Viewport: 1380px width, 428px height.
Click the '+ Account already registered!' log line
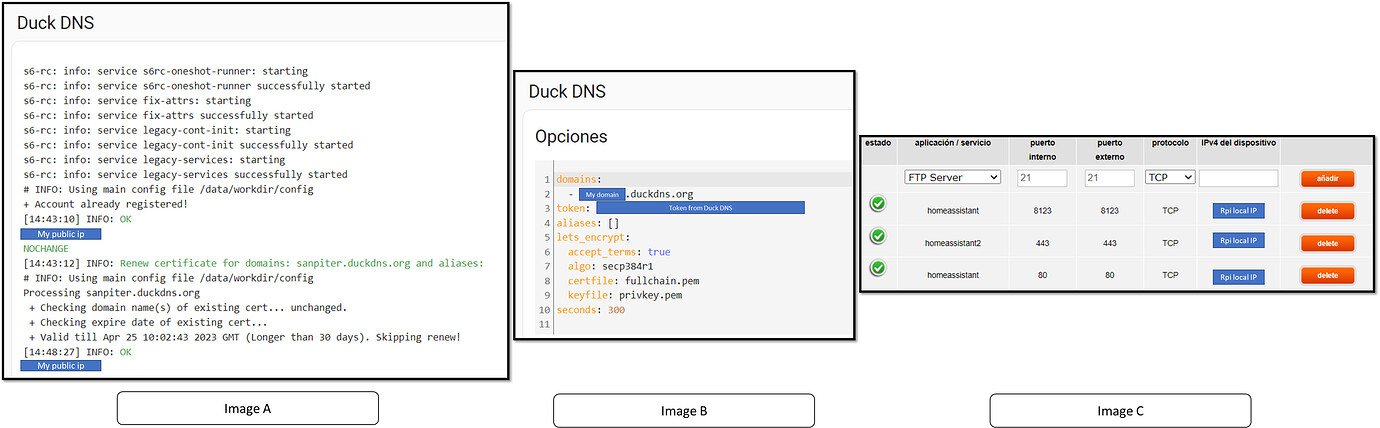pos(106,204)
